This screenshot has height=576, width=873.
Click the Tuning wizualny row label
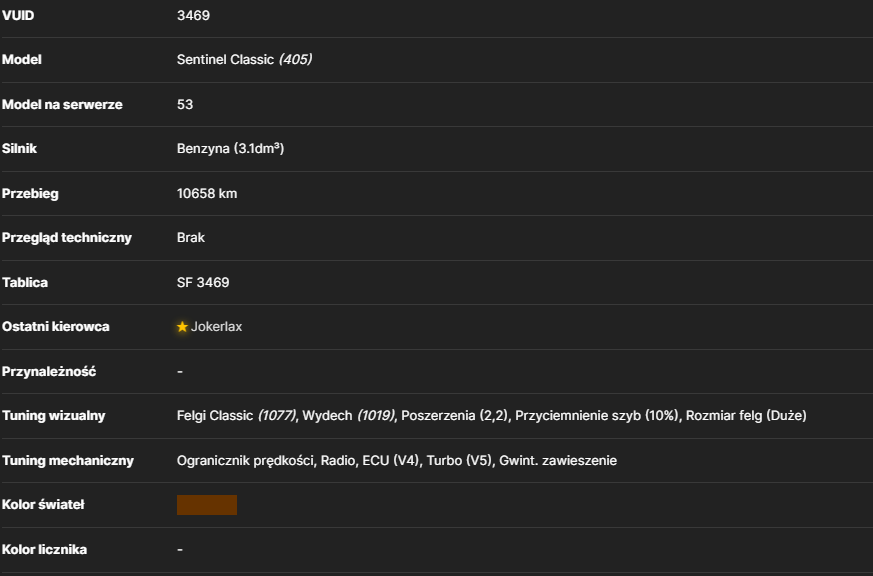(x=53, y=416)
